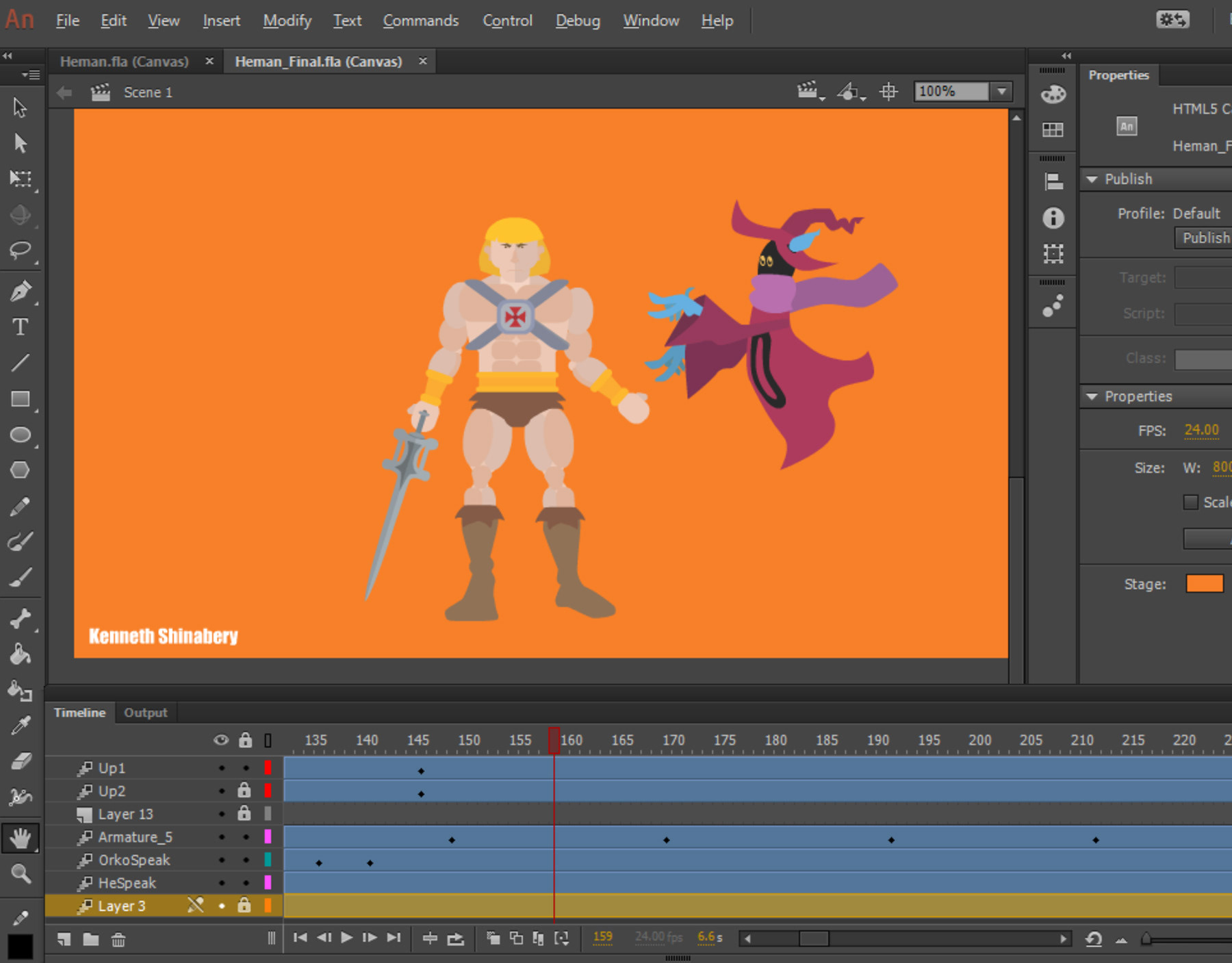The height and width of the screenshot is (963, 1232).
Task: Select the Ink Bottle tool
Action: click(21, 691)
